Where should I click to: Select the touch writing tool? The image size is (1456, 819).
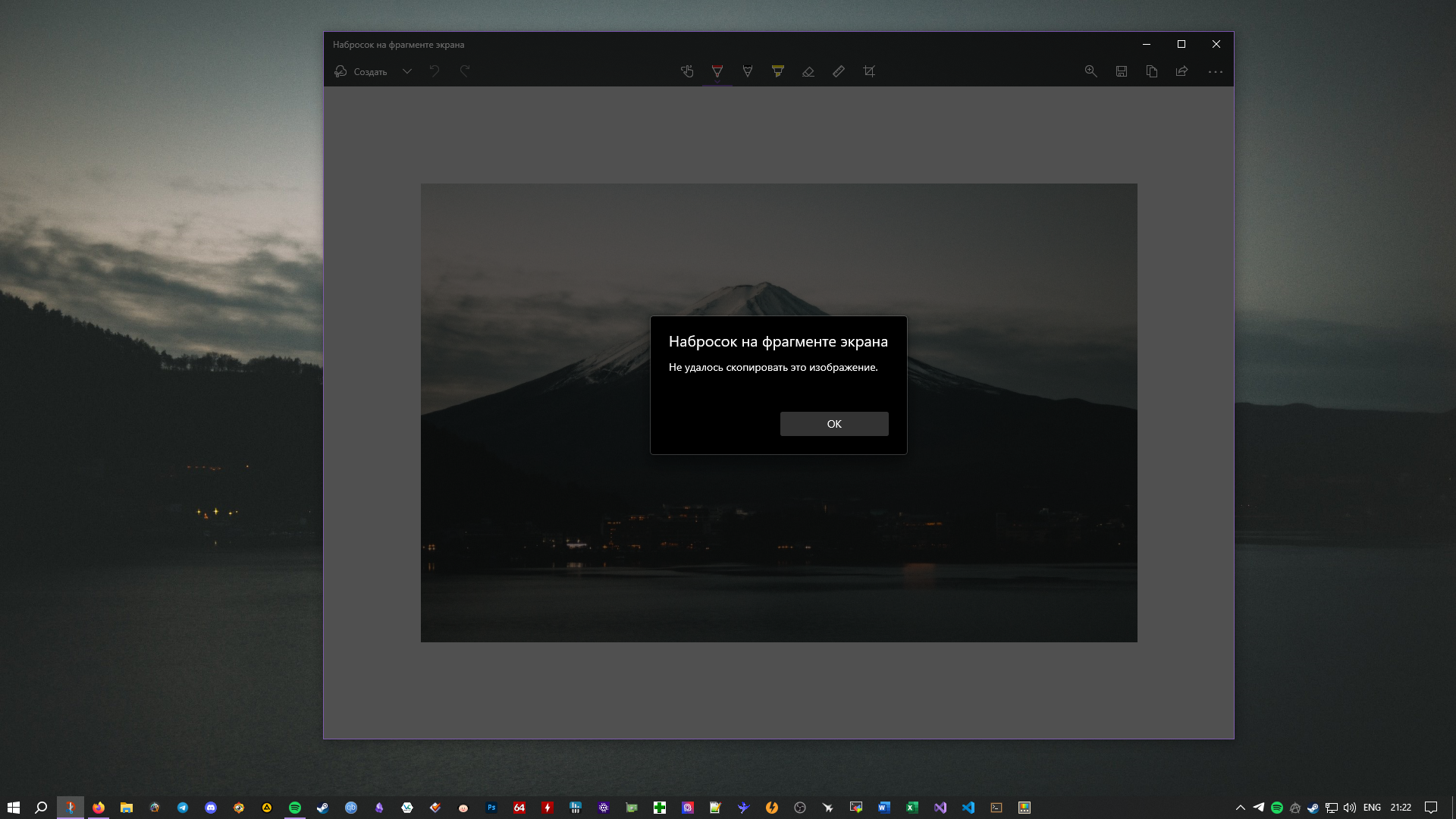click(687, 71)
